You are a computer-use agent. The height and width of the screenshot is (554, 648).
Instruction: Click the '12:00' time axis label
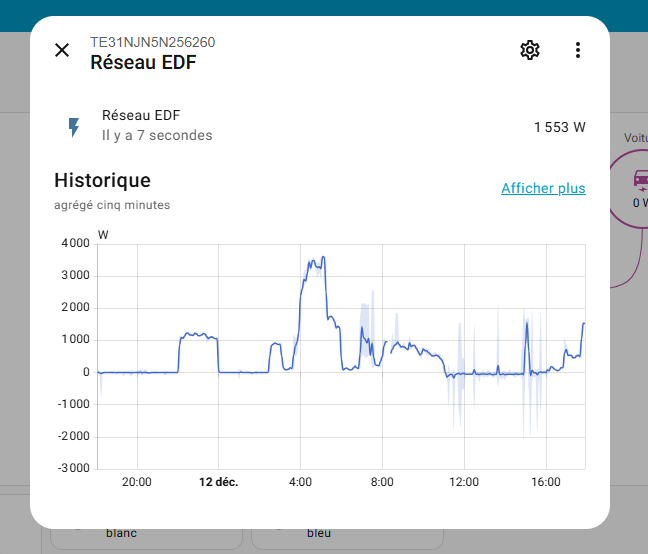464,482
